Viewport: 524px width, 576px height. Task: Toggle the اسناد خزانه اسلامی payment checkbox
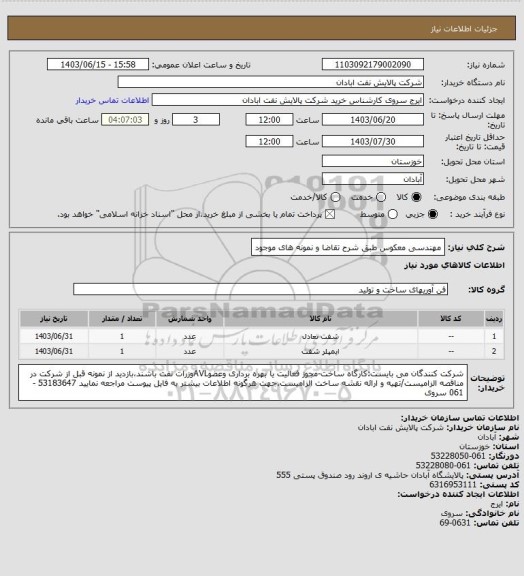(330, 214)
